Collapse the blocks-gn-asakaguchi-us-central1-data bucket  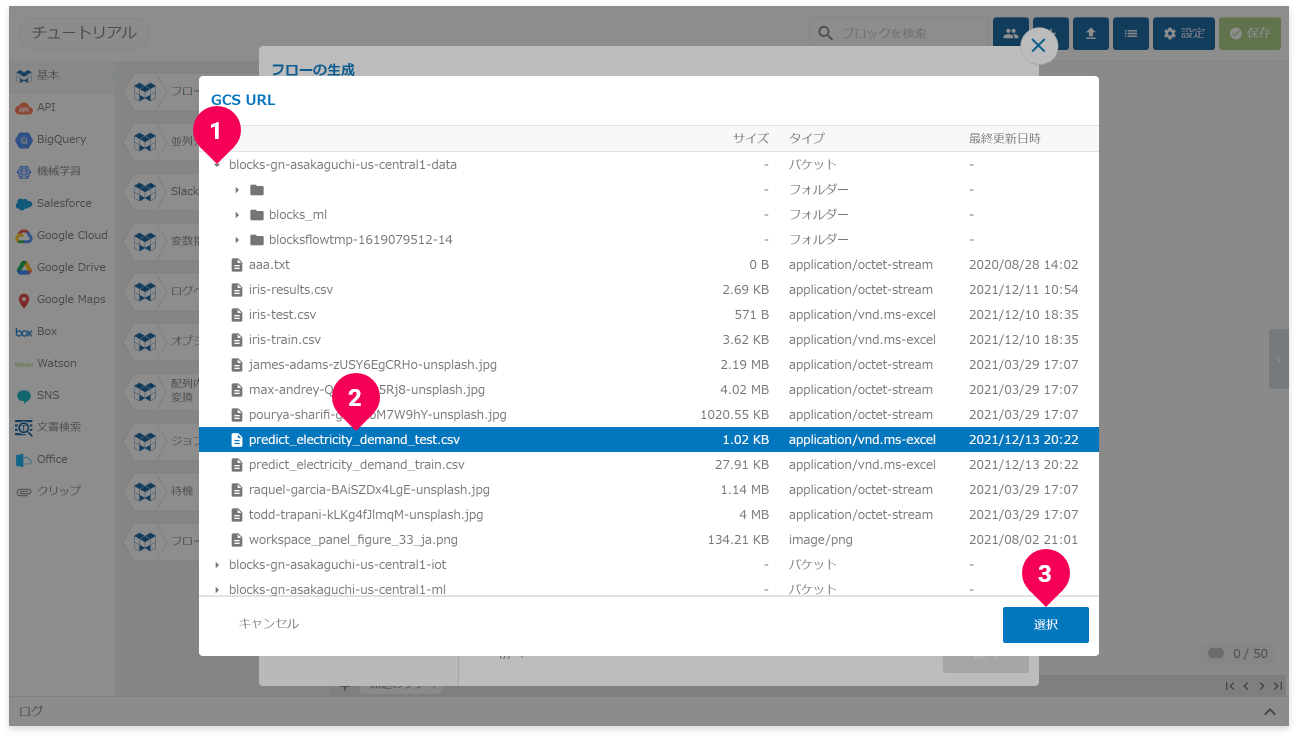tap(217, 165)
